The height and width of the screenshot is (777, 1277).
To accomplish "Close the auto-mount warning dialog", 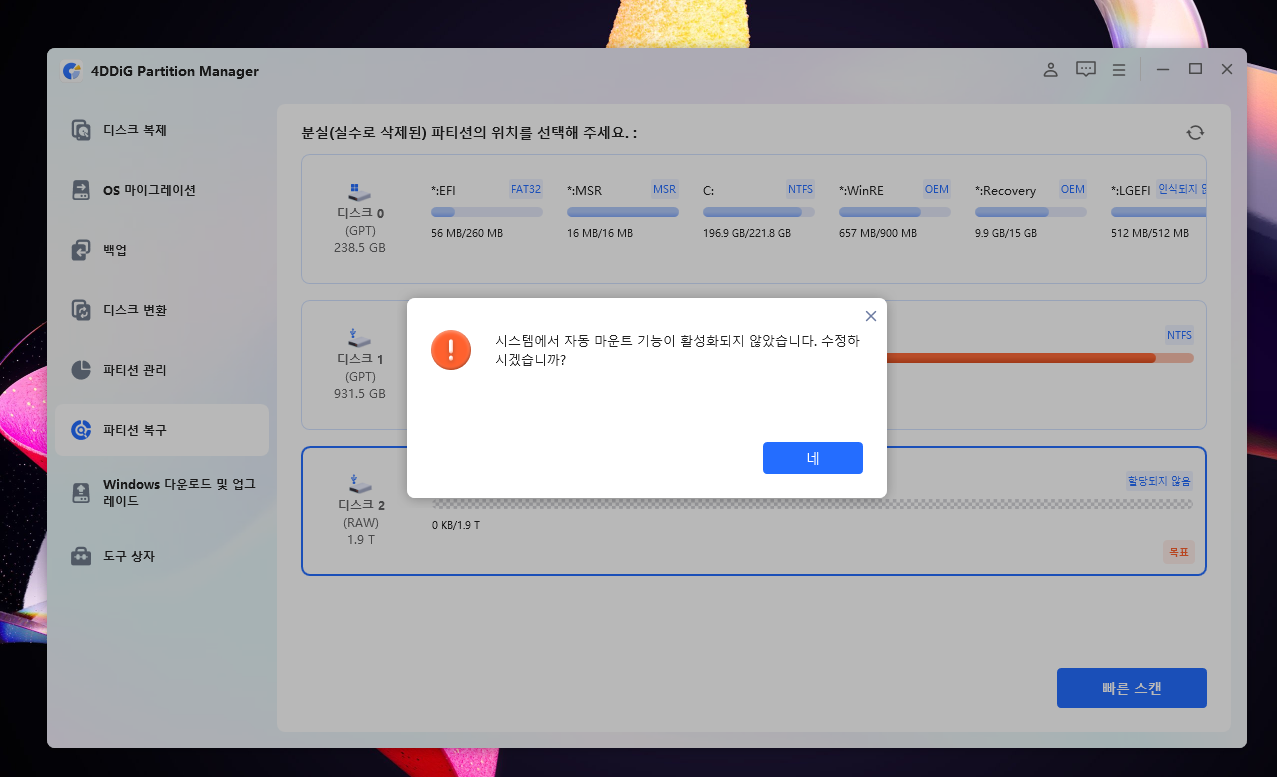I will (870, 315).
